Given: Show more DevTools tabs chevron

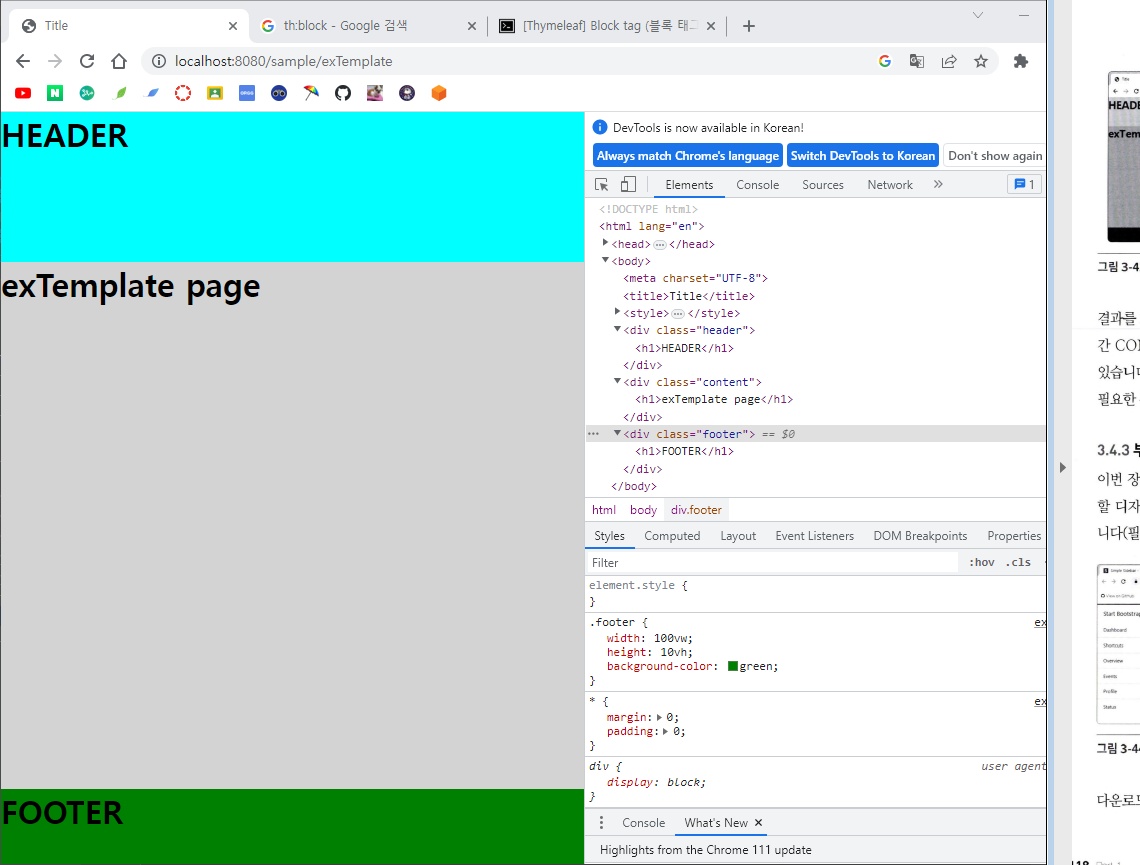Looking at the screenshot, I should (938, 185).
